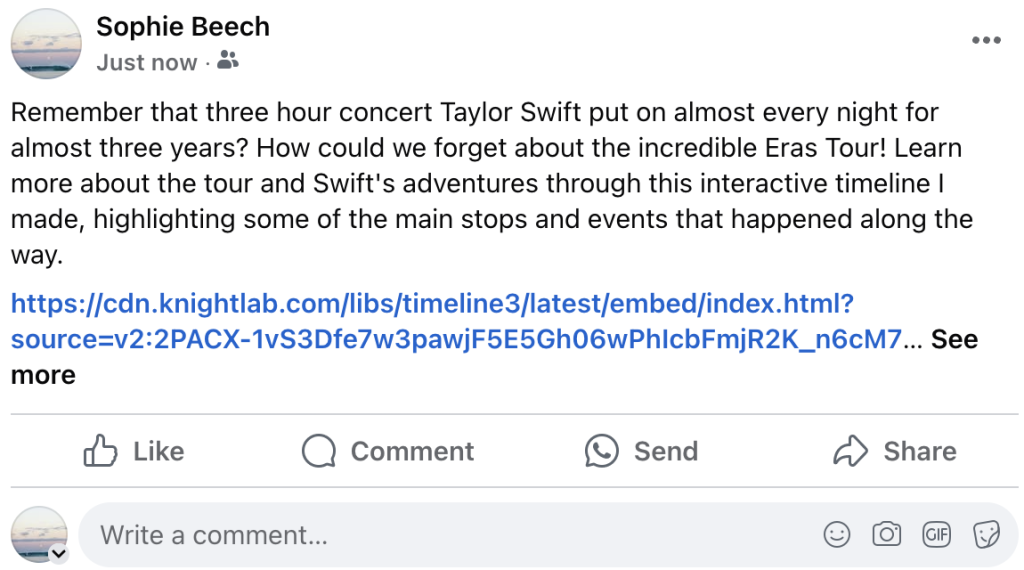Viewport: 1024px width, 570px height.
Task: Click the speech bubble Comment icon
Action: click(x=318, y=452)
